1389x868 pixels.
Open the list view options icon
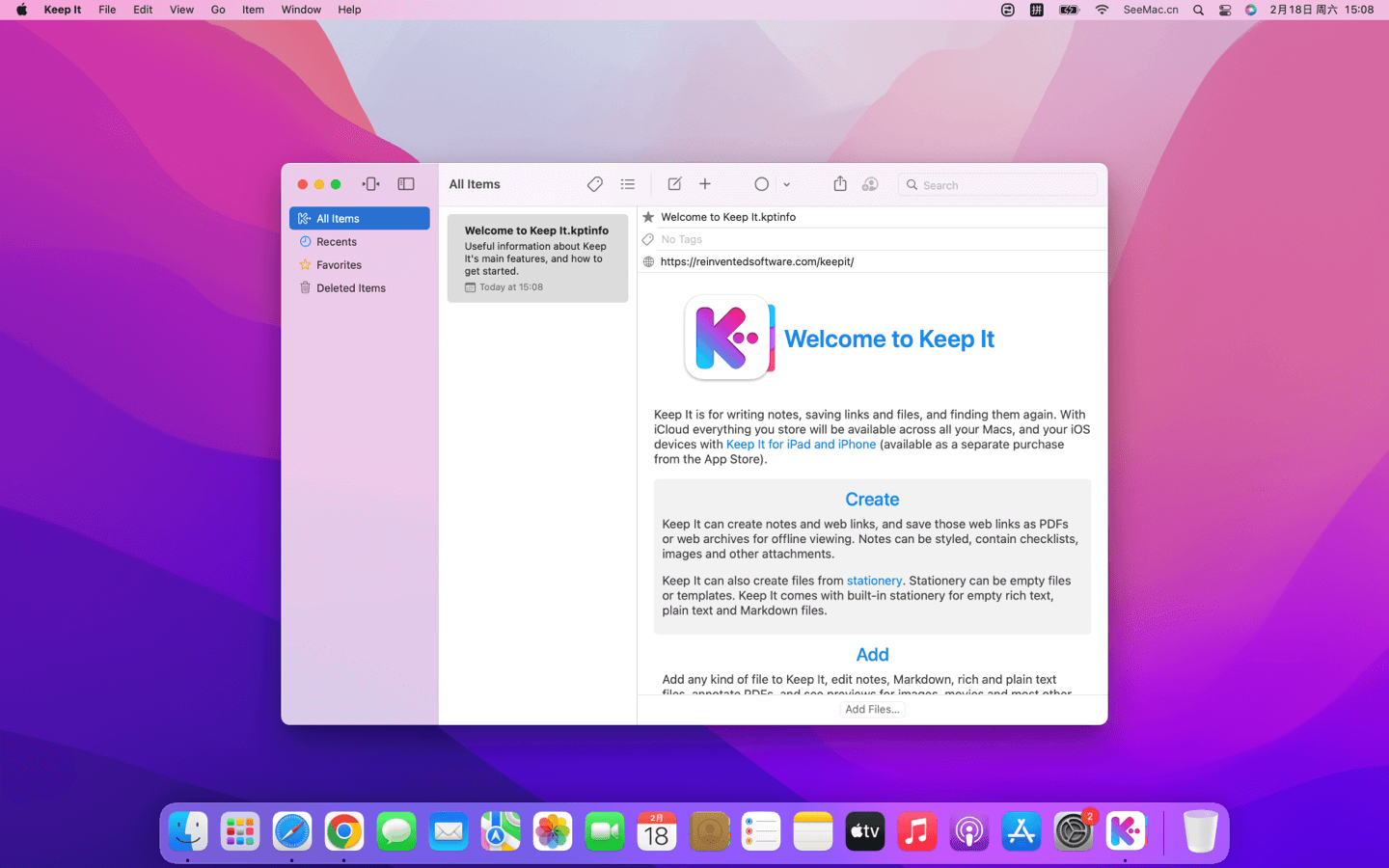tap(628, 184)
